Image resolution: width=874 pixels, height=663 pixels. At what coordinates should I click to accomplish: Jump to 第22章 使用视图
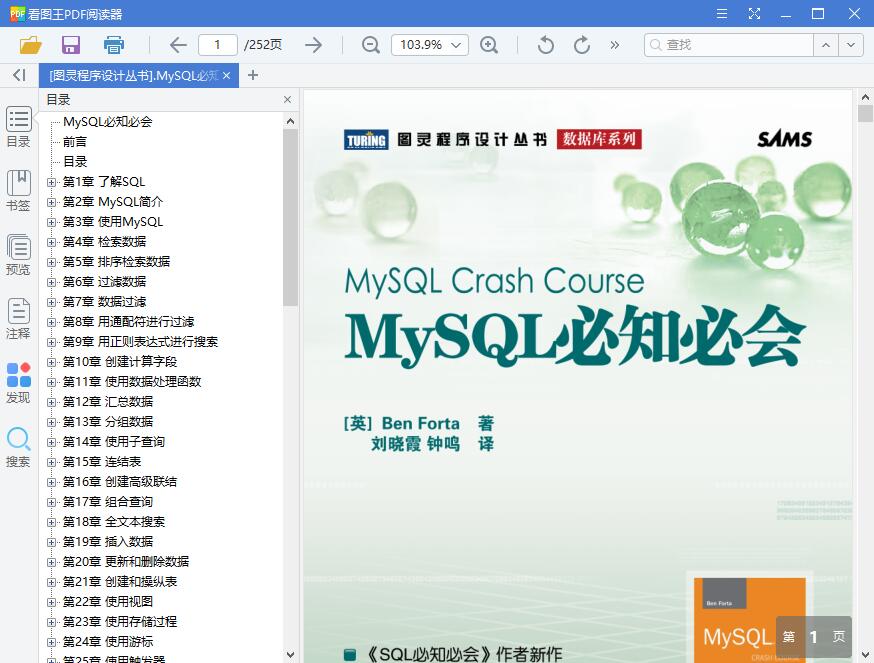coord(108,602)
